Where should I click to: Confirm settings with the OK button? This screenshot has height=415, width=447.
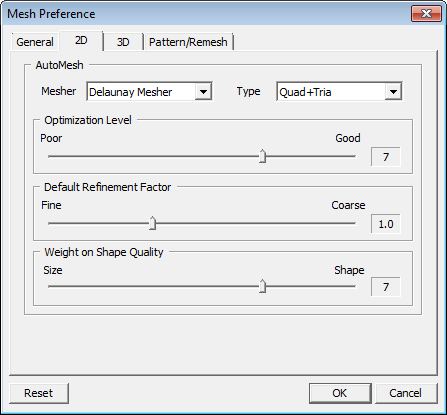pos(340,393)
